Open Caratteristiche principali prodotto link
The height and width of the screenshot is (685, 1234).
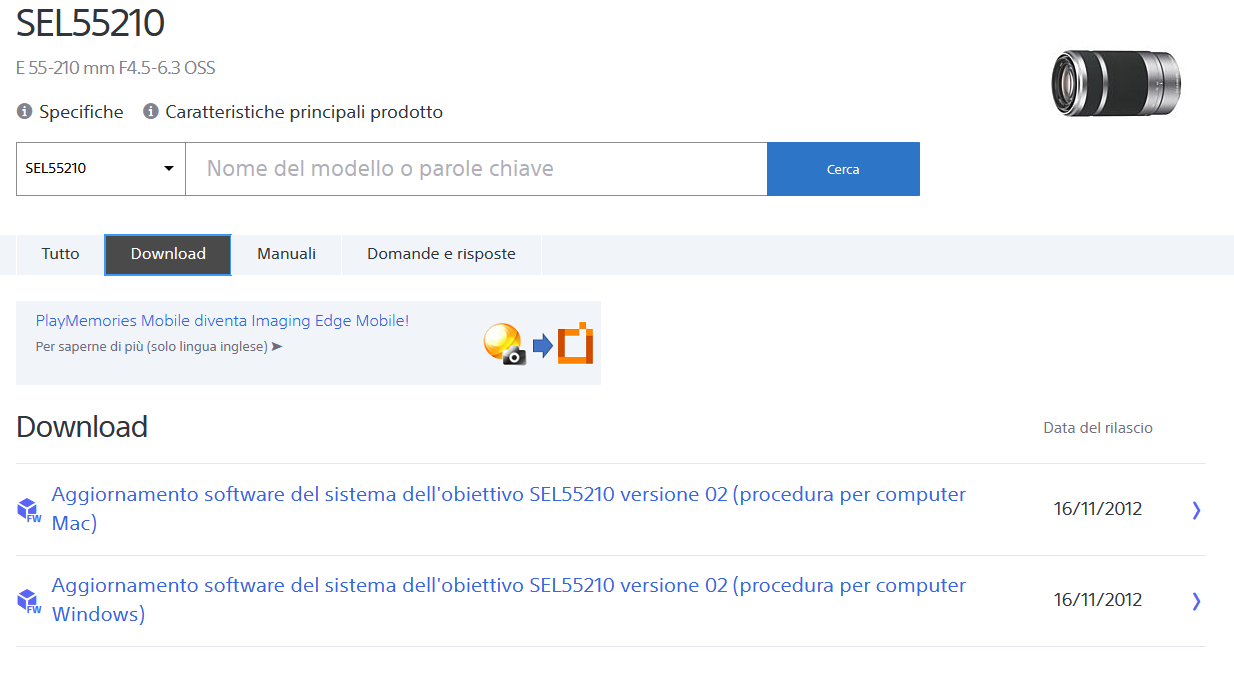(x=304, y=112)
